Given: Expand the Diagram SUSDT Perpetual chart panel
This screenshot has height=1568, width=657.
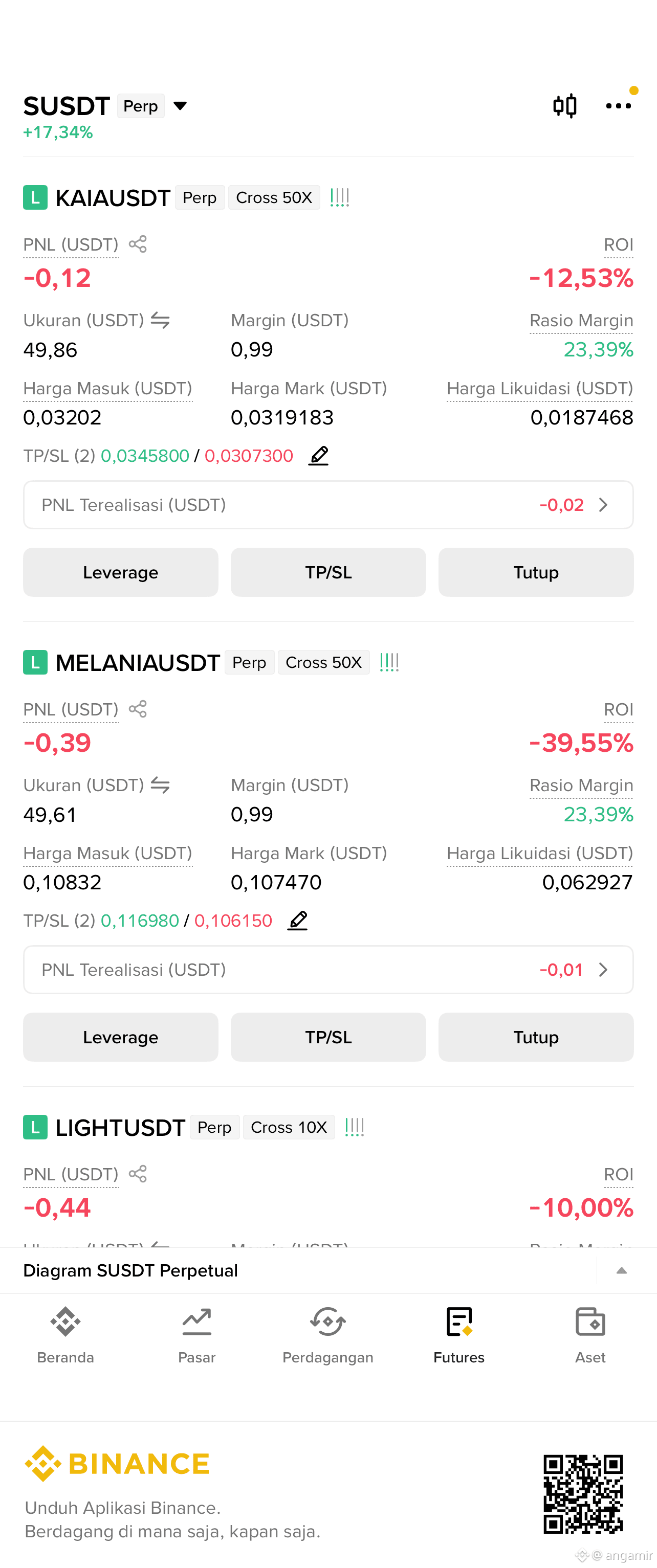Looking at the screenshot, I should click(x=621, y=1270).
